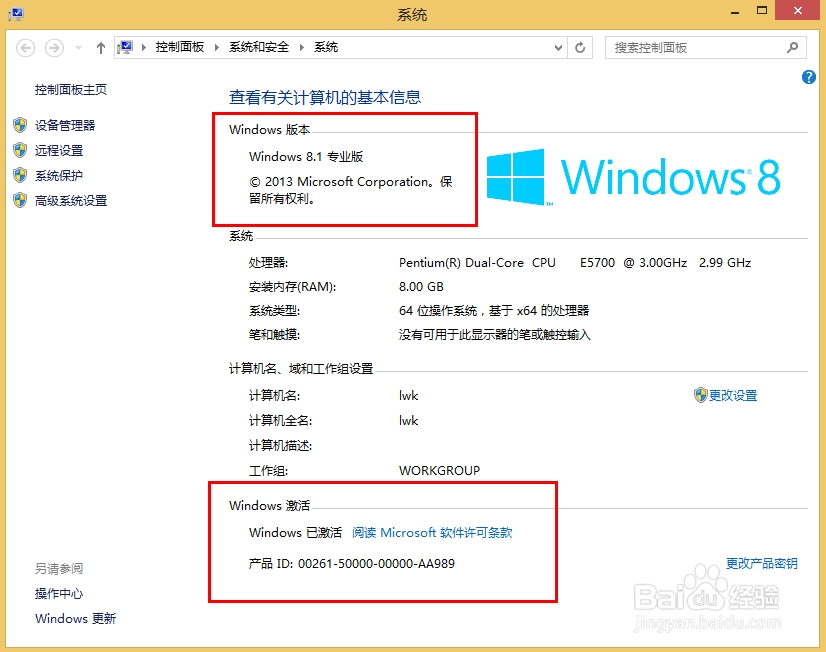
Task: Expand chevron after 系统和安全 breadcrumb
Action: (302, 47)
